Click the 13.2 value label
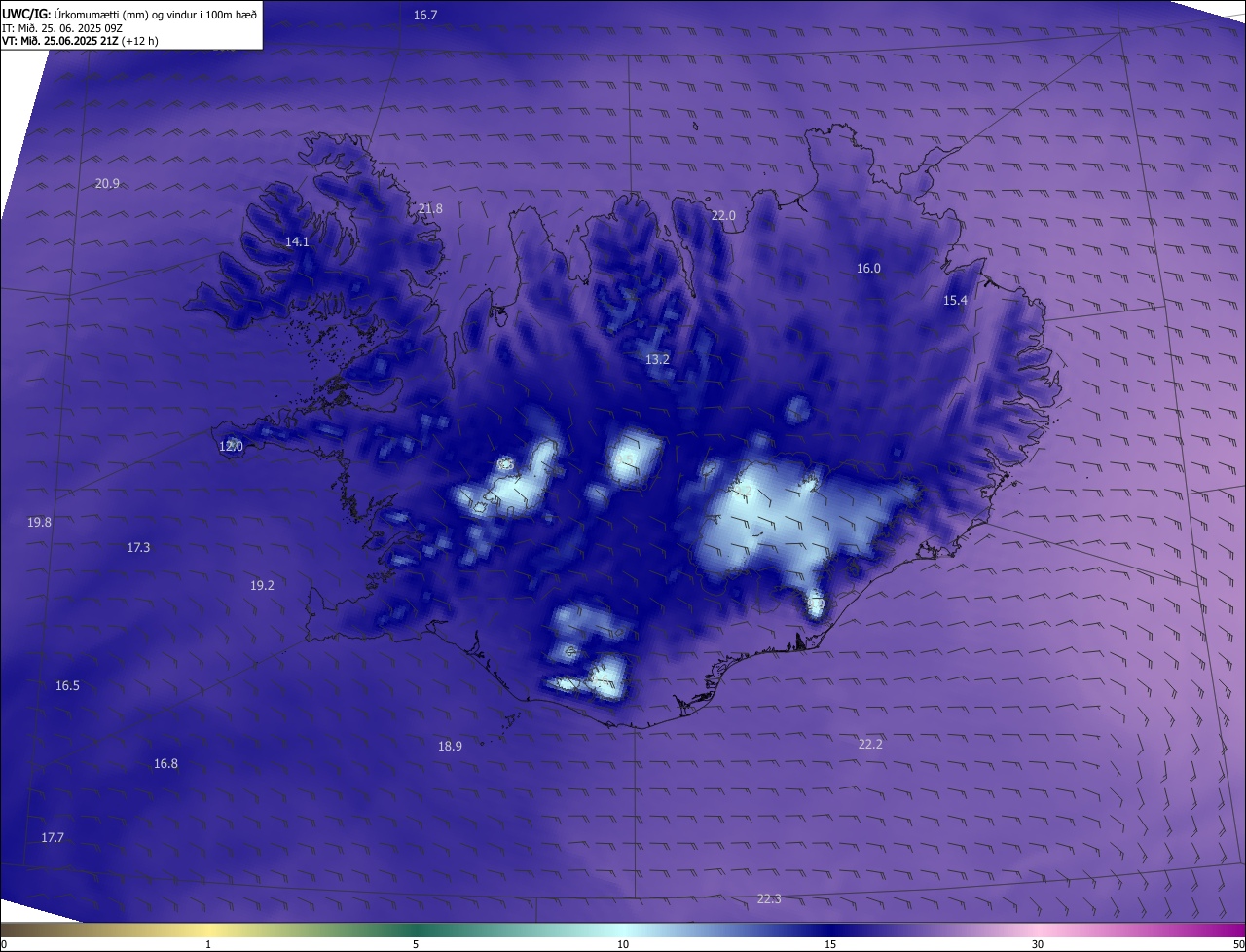Screen dimensions: 1246x952 [x=657, y=359]
